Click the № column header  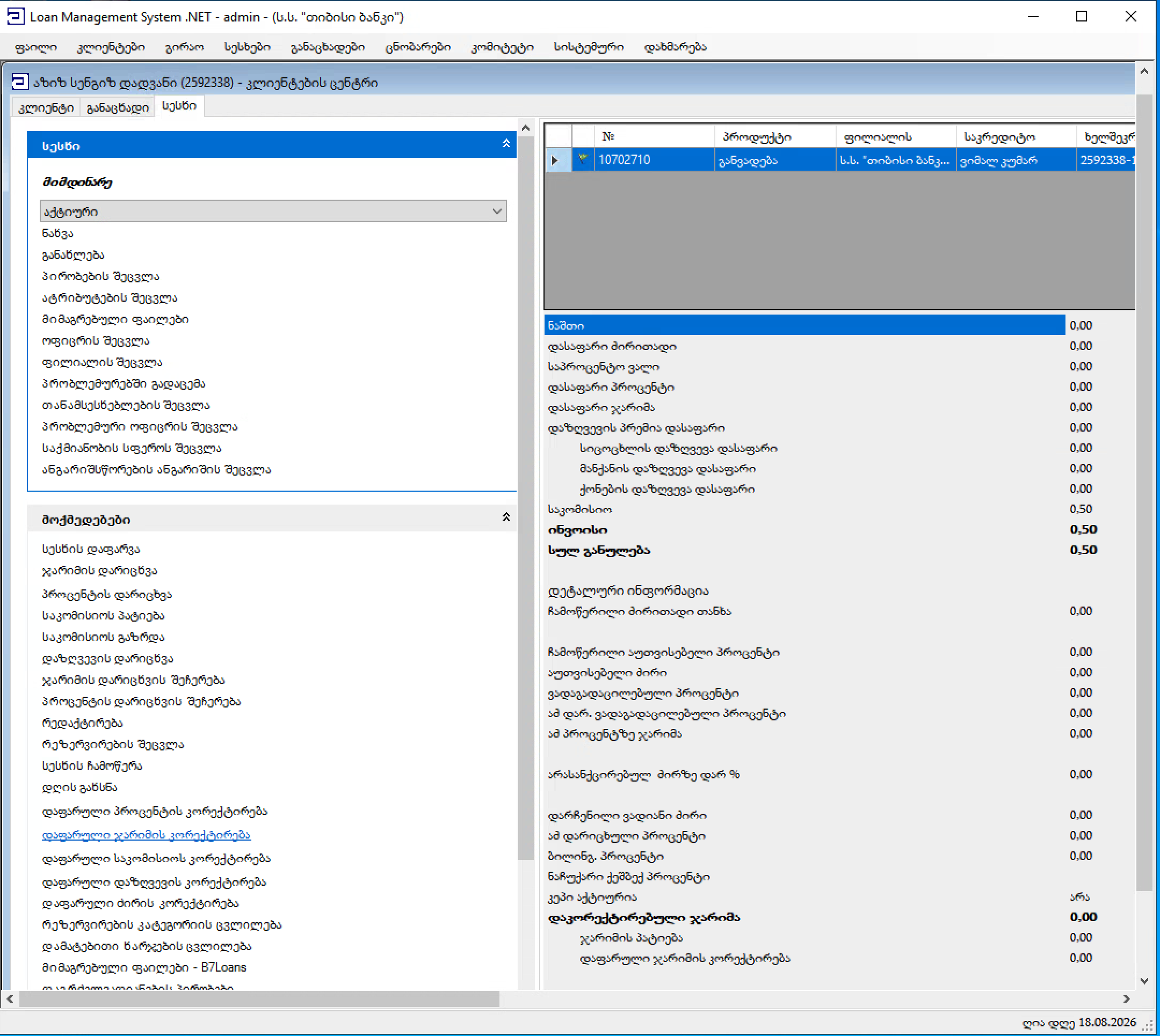click(x=654, y=136)
